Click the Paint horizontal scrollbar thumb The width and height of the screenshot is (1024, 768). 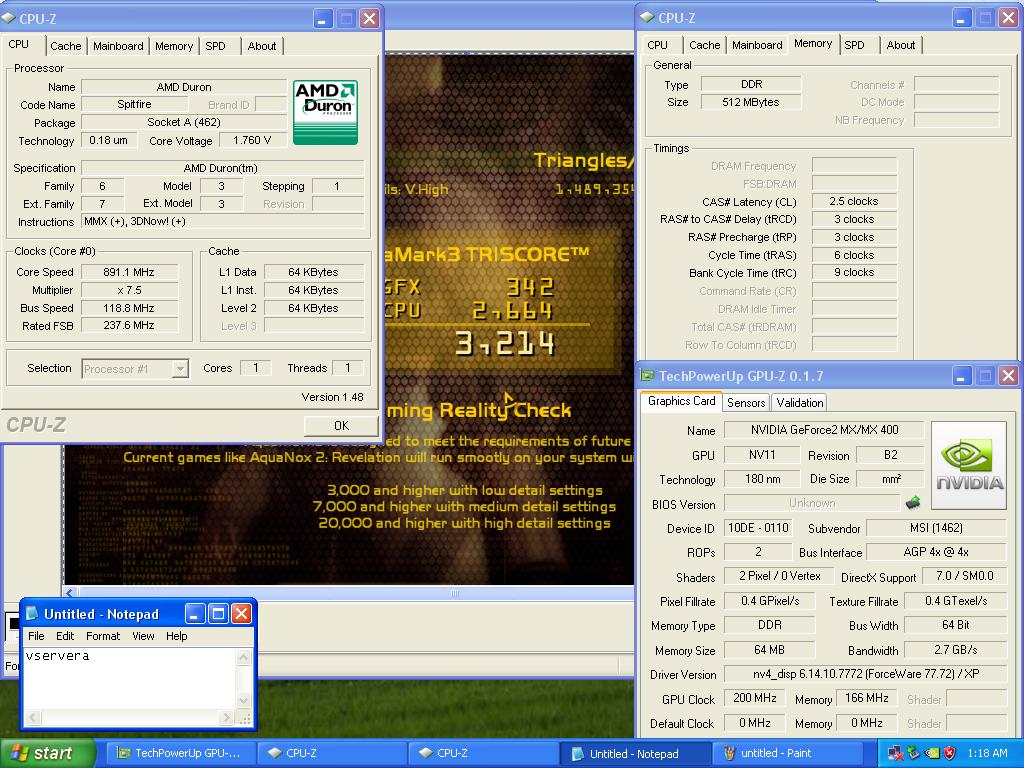click(x=455, y=593)
